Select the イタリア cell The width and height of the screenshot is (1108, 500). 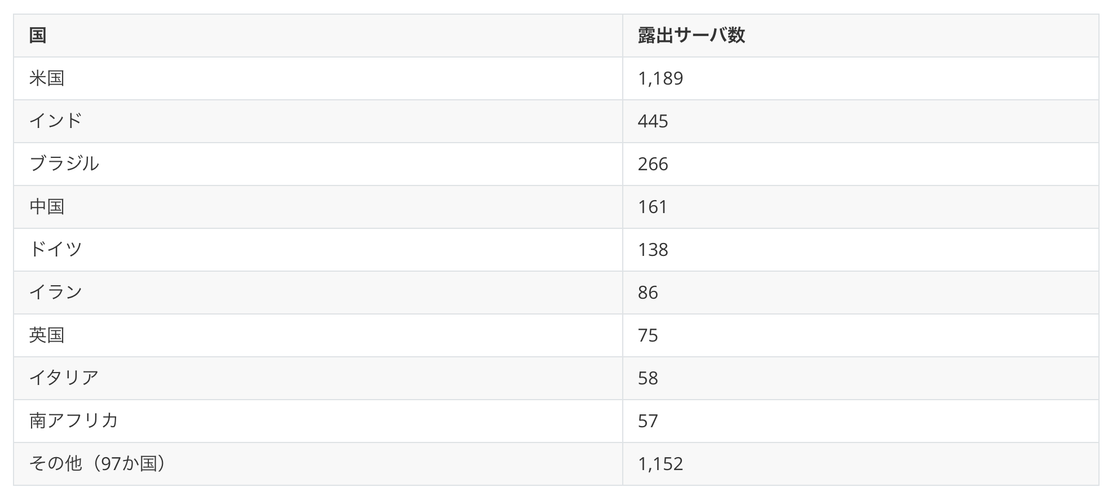point(318,379)
